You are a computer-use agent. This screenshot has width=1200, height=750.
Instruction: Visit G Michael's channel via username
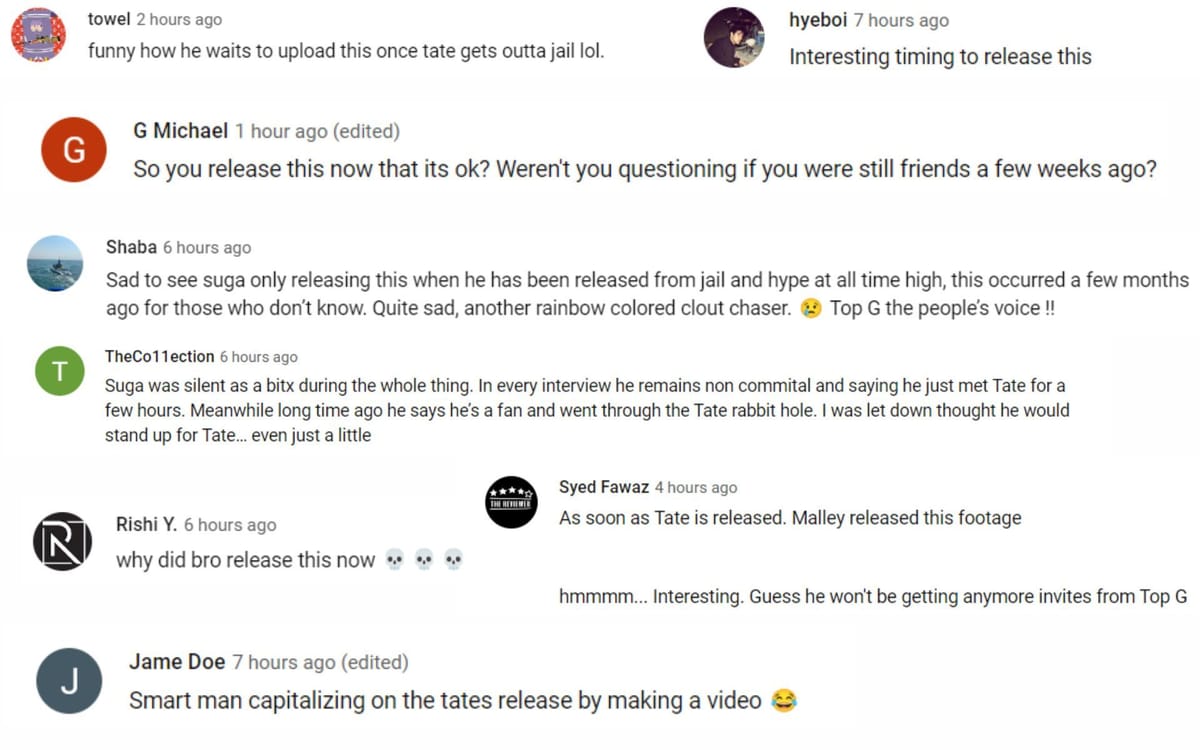click(180, 131)
